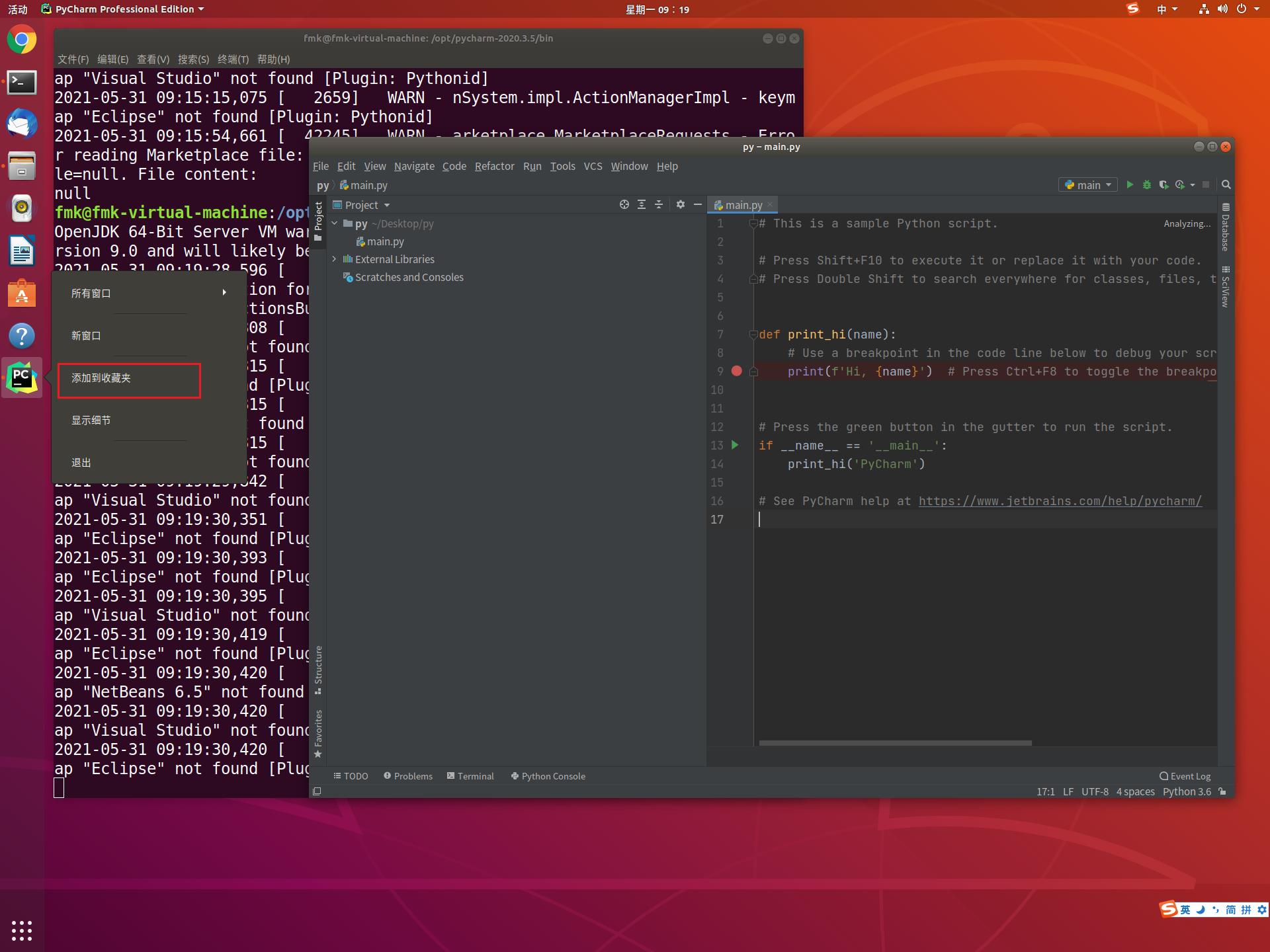Open 终端(T) menu in terminal window
Screen dimensions: 1270x952
pos(233,59)
